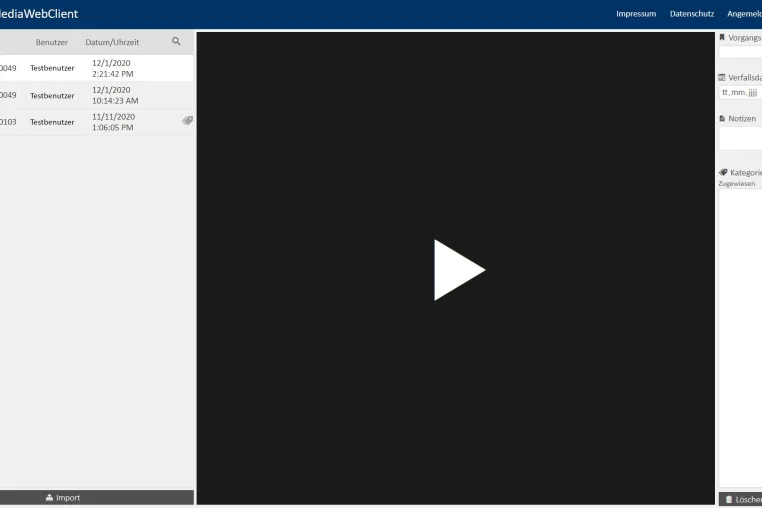
Task: Select recording dated 12/1/2020 10:14:23 AM
Action: pyautogui.click(x=97, y=95)
